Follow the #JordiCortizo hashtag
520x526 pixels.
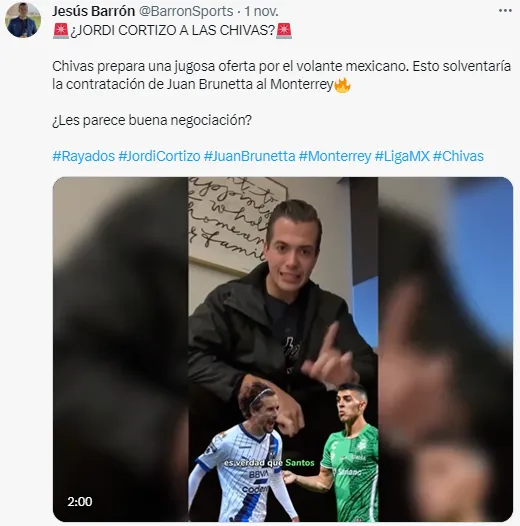pyautogui.click(x=159, y=156)
